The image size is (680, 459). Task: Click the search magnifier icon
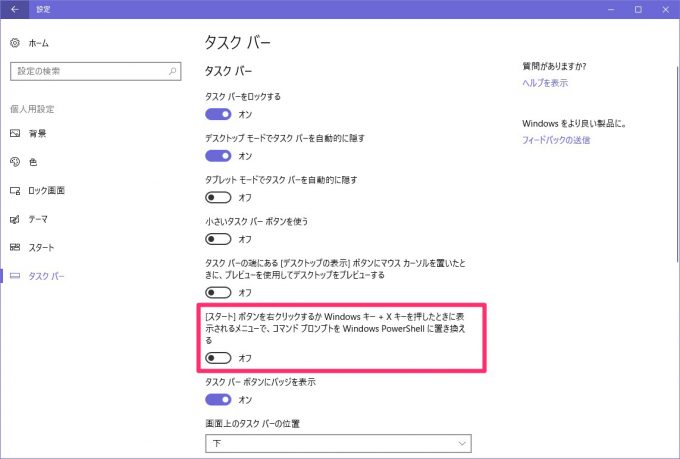(x=173, y=71)
